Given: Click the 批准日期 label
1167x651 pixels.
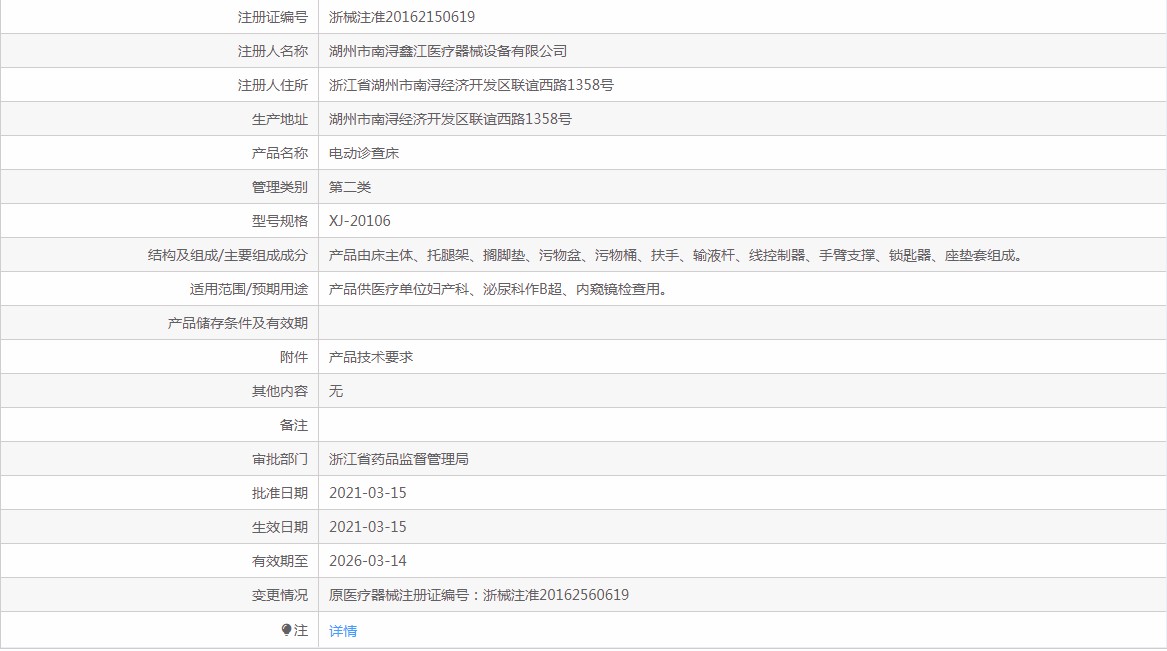Looking at the screenshot, I should (x=280, y=493).
